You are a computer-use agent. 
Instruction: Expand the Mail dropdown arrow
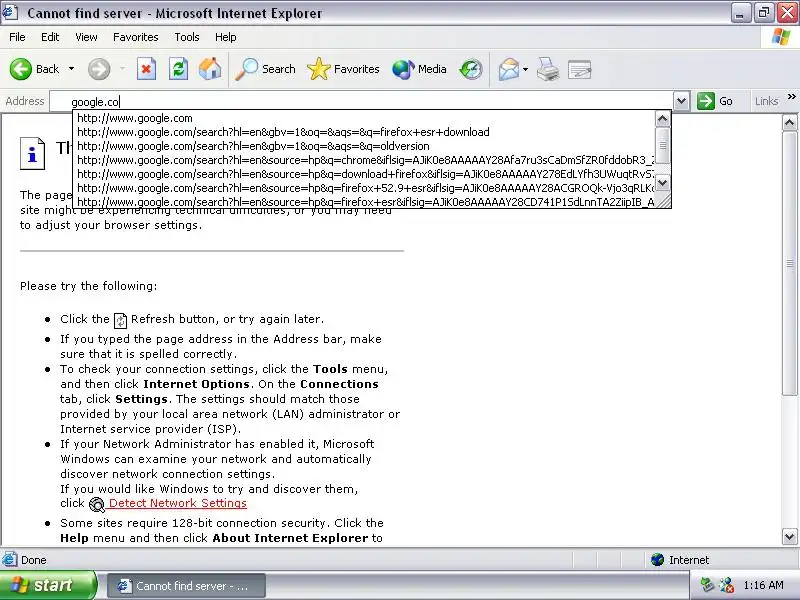pos(526,69)
